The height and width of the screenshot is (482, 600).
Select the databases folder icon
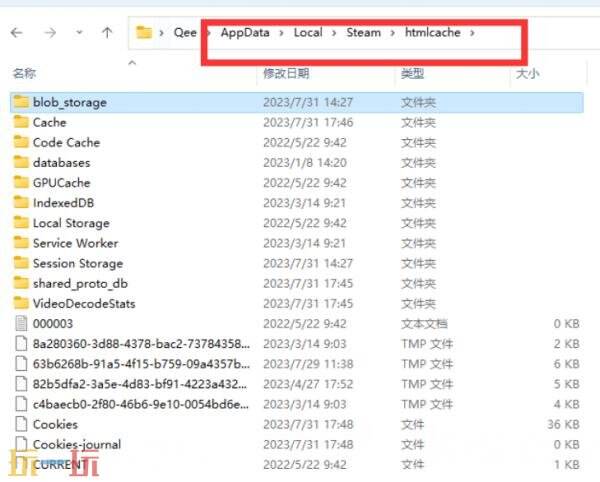tap(21, 163)
